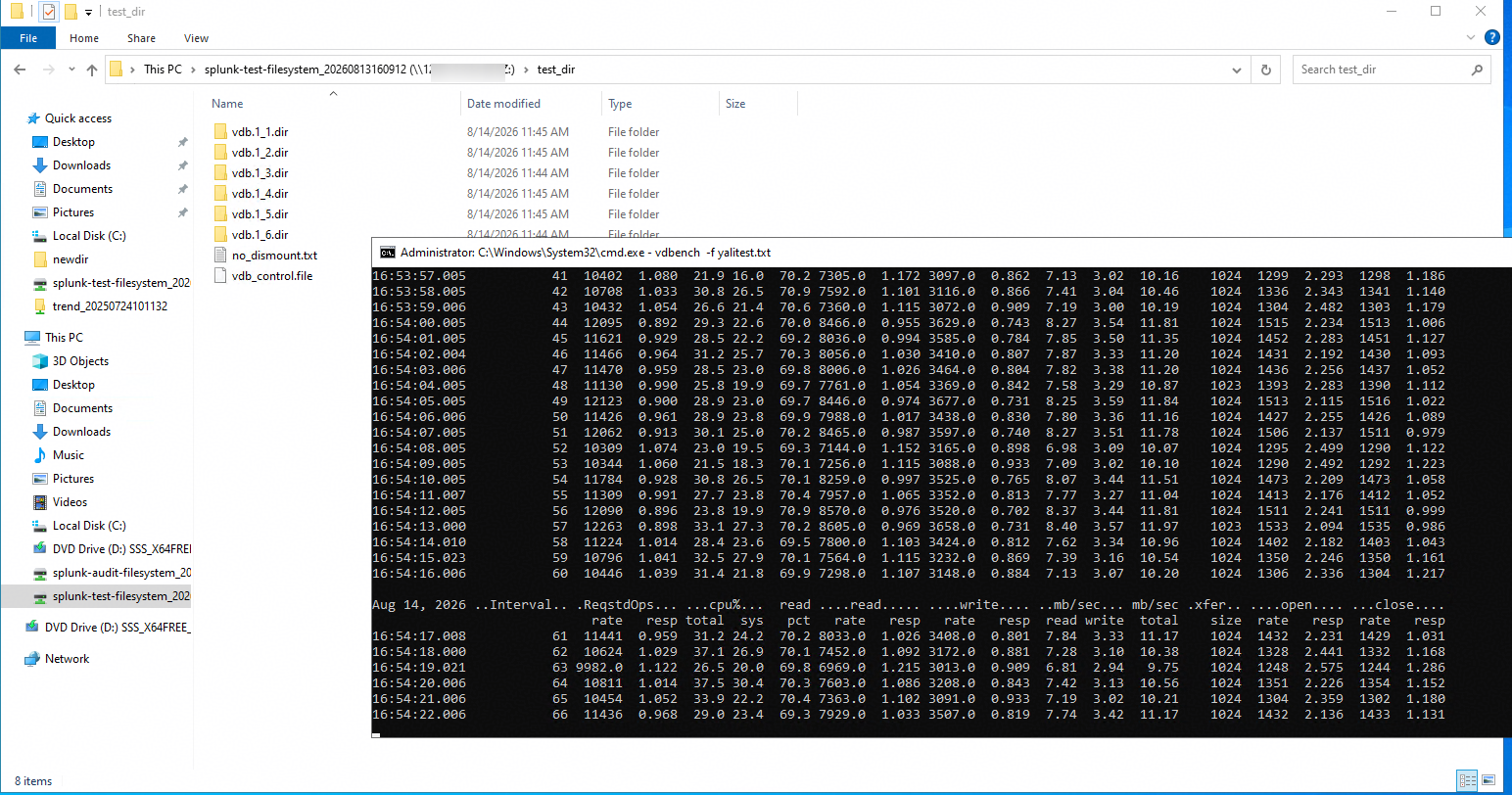Click the 8/14/2026 11:44 AM date of vdb.1_3.dir
This screenshot has width=1512, height=795.
pos(518,173)
